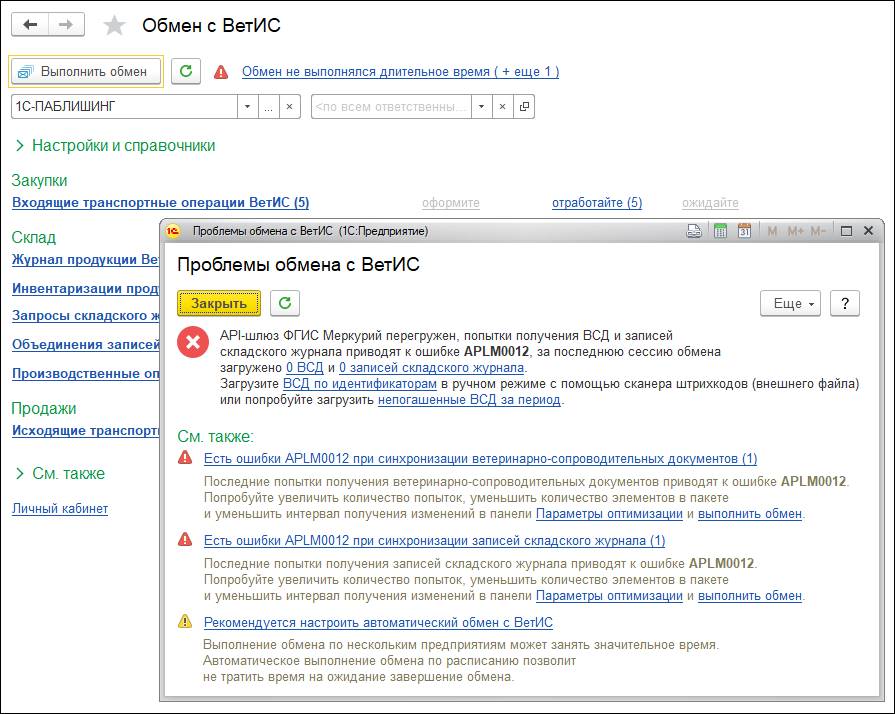The image size is (895, 714).
Task: Click the M+ memory button in title bar
Action: (795, 231)
